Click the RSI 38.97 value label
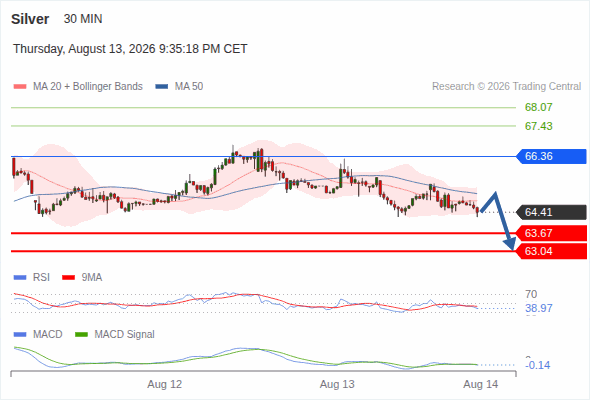Viewport: 590px width, 400px height. point(538,309)
